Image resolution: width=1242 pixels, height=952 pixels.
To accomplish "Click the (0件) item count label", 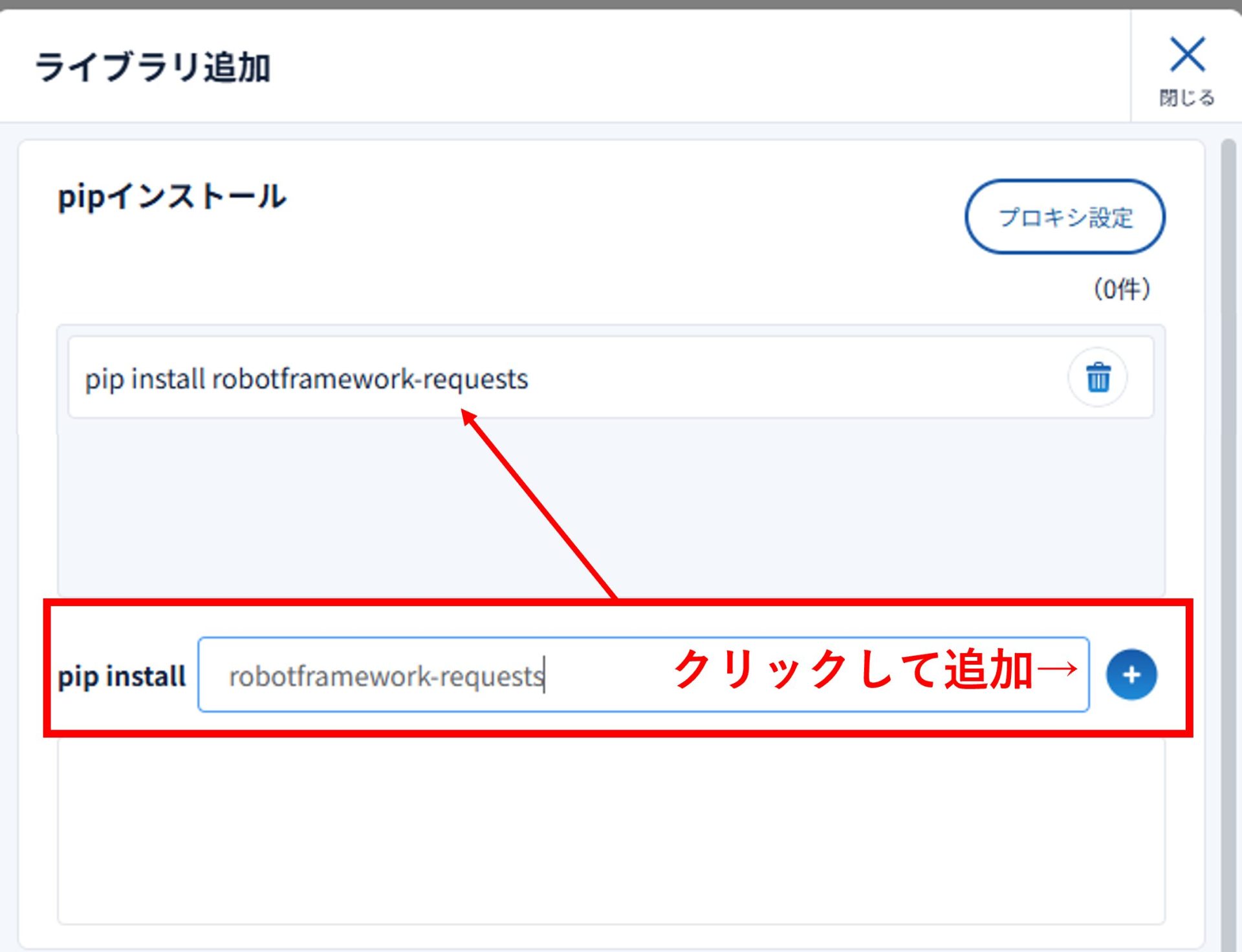I will click(1122, 289).
